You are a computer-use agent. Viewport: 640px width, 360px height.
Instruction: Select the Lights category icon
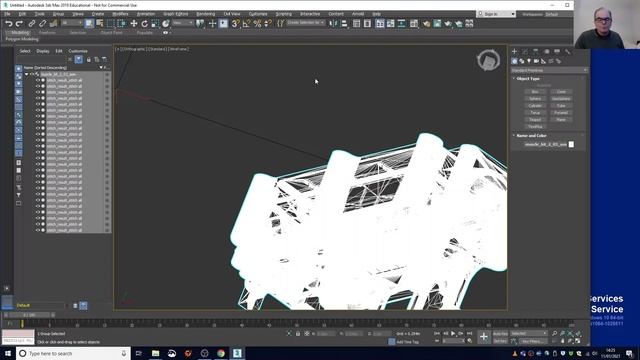[x=529, y=61]
